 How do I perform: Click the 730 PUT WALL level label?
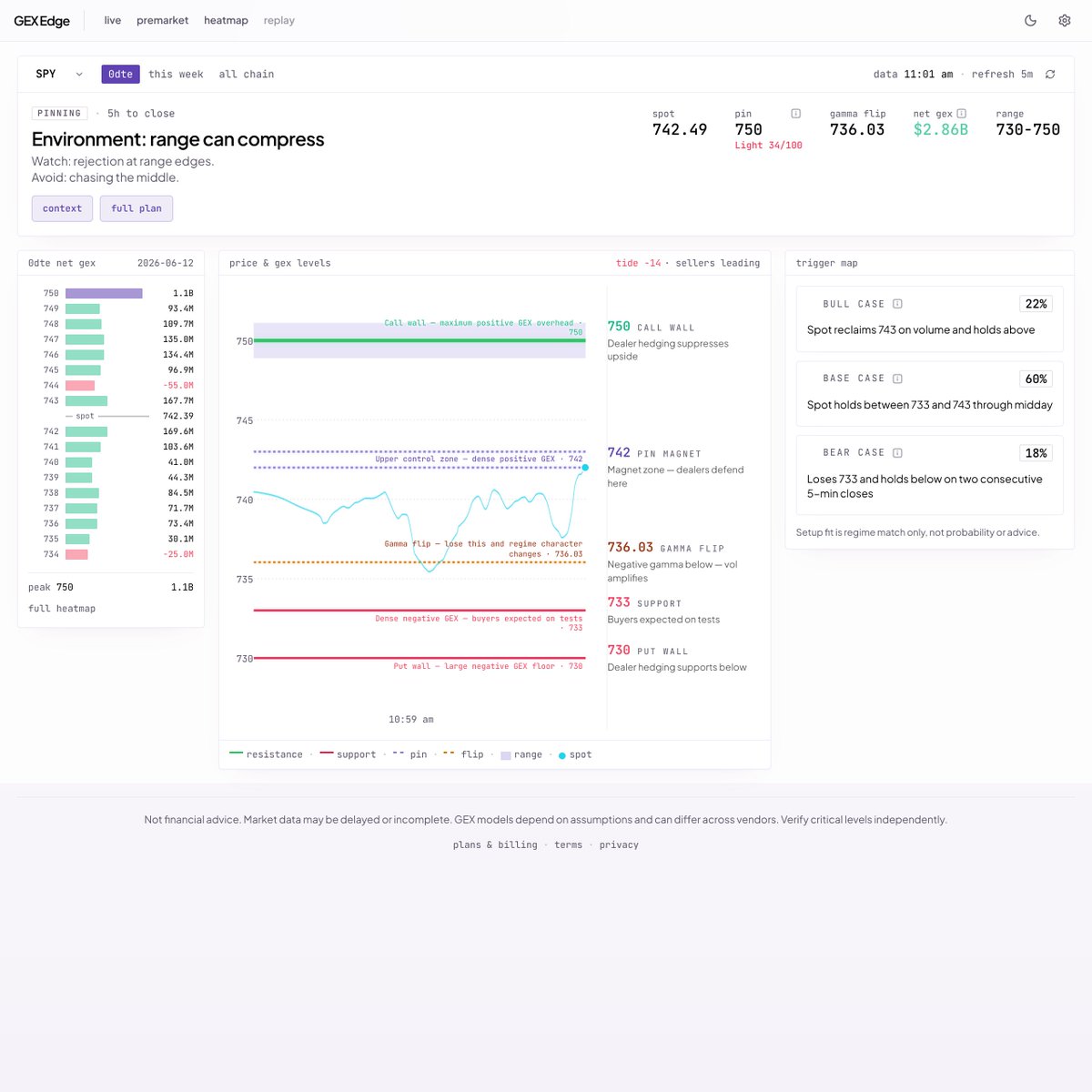coord(648,651)
